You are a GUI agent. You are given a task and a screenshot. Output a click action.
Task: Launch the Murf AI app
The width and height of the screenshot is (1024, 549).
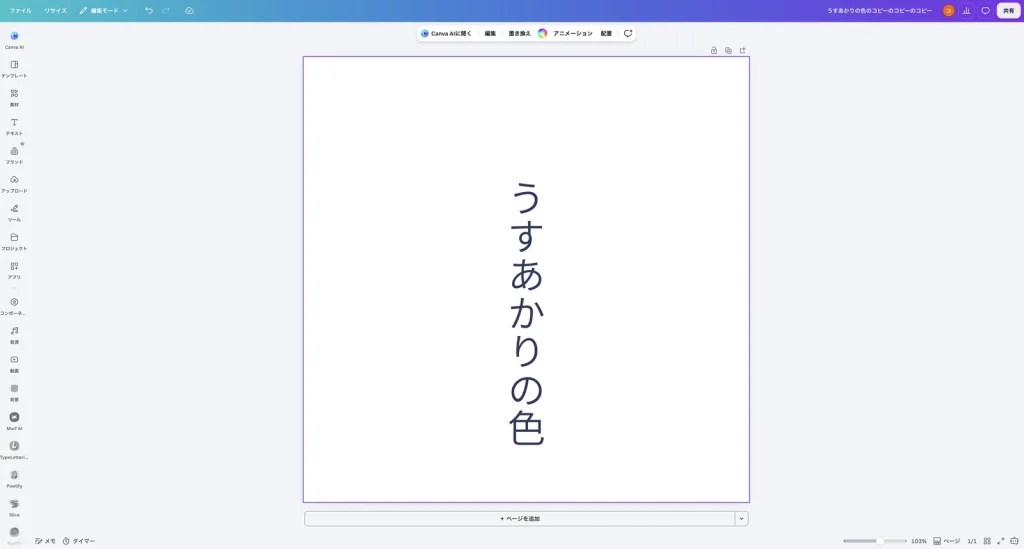[x=14, y=421]
